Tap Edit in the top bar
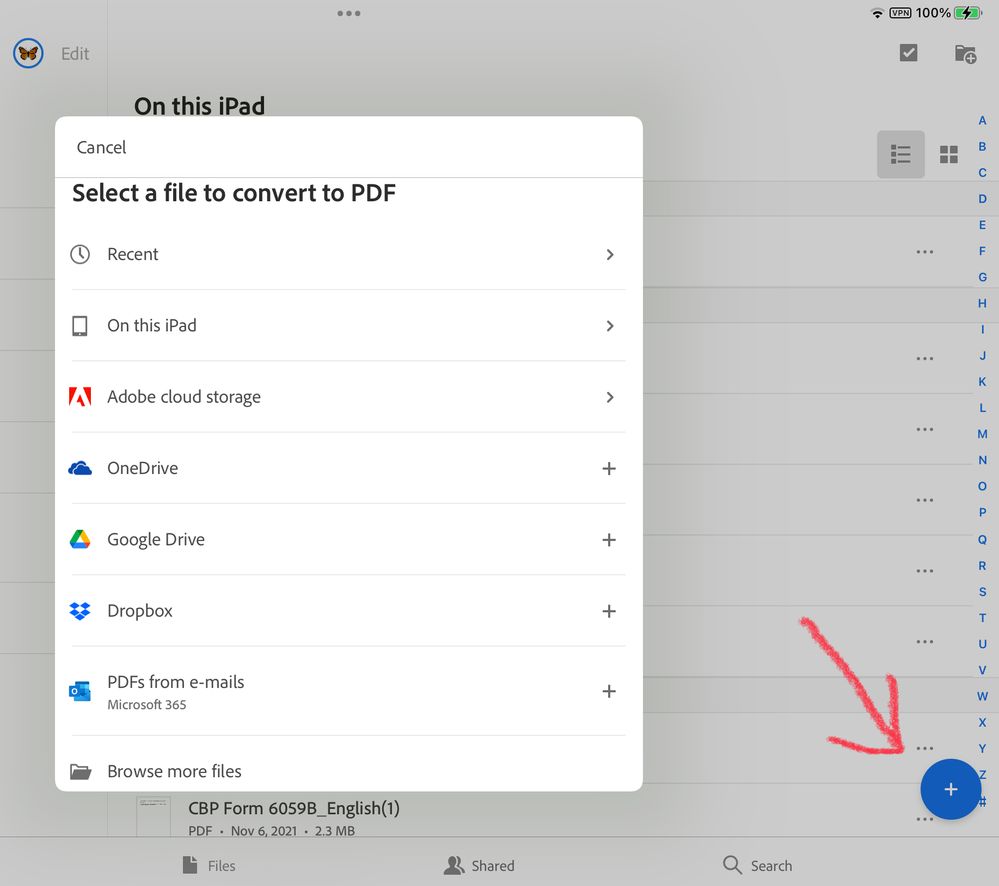This screenshot has width=999, height=886. coord(75,54)
